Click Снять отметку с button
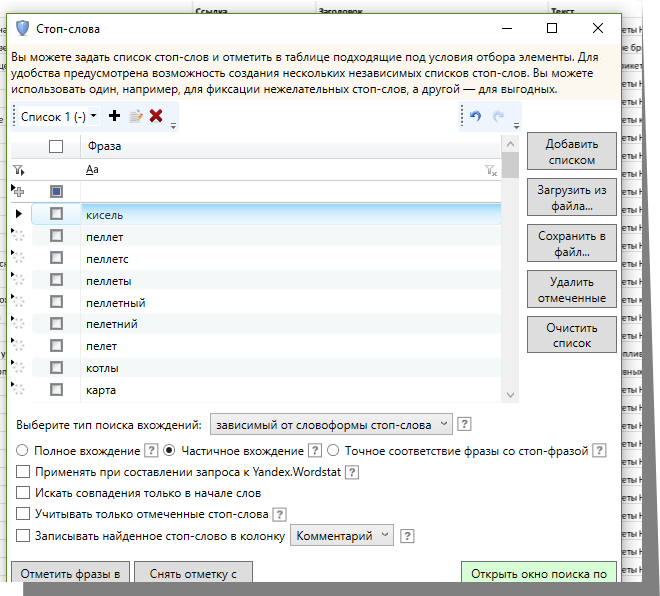The height and width of the screenshot is (596, 660). coord(193,572)
